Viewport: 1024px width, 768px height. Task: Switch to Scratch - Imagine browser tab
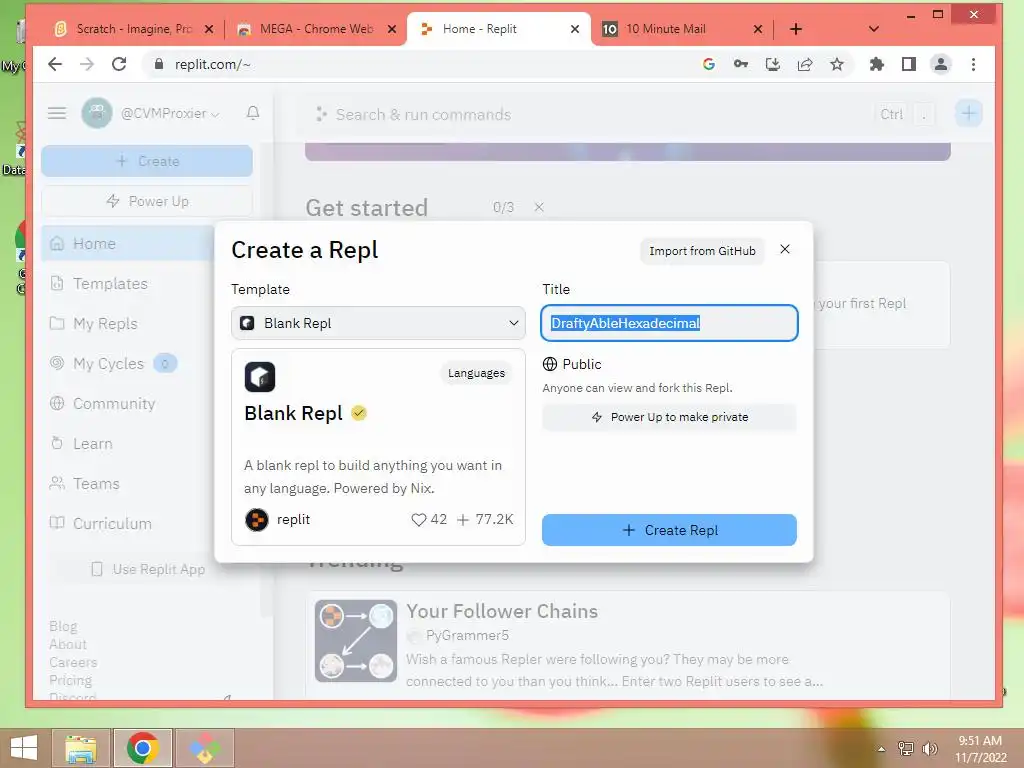(134, 29)
